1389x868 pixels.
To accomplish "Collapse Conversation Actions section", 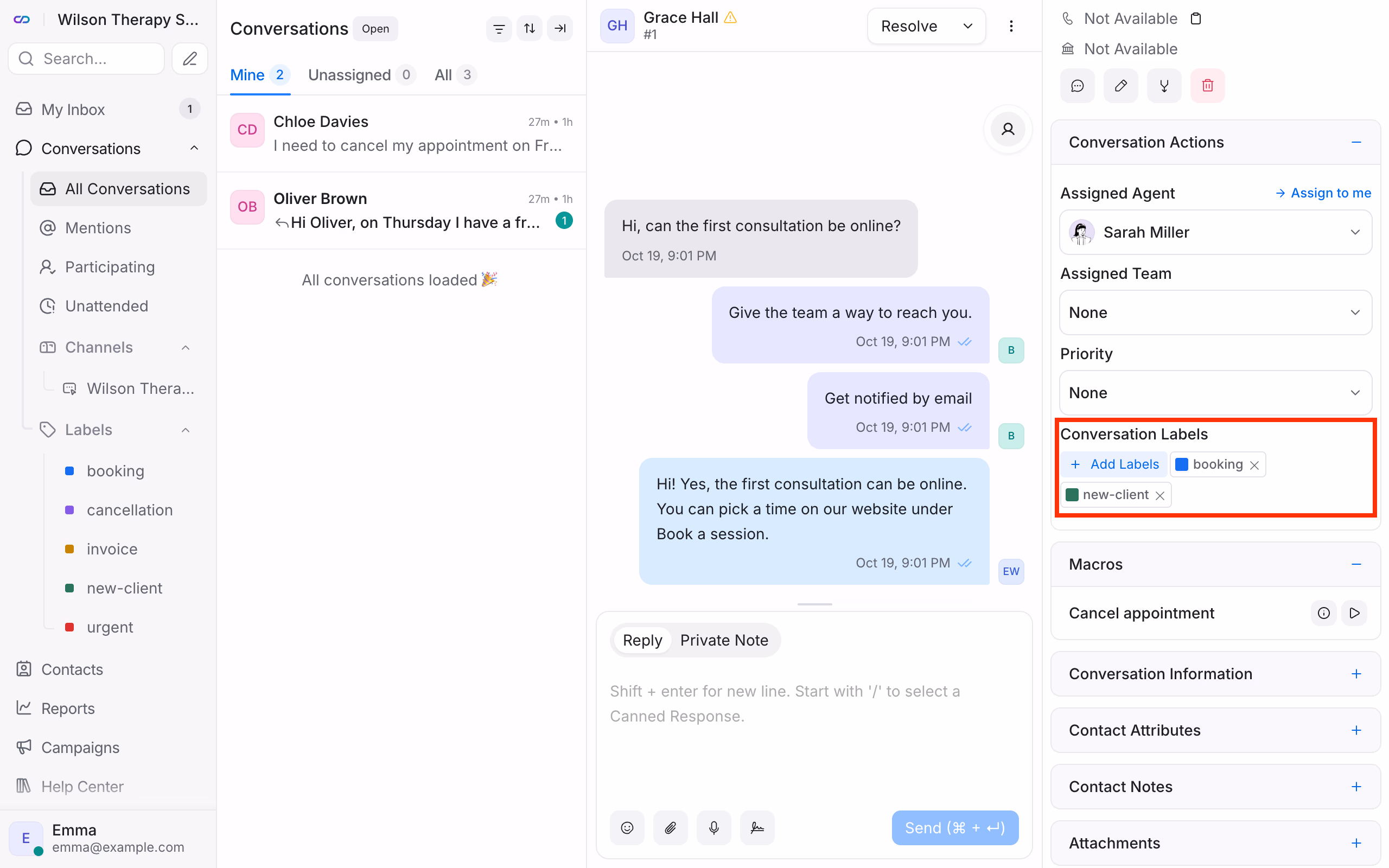I will pyautogui.click(x=1356, y=142).
